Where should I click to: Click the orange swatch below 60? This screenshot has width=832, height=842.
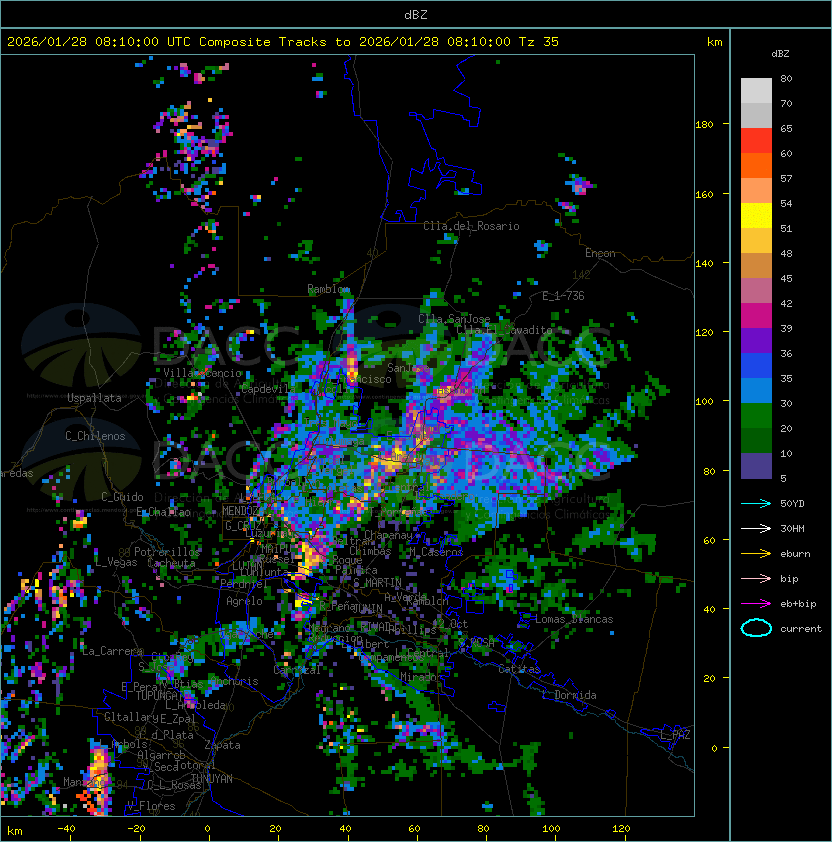point(756,165)
